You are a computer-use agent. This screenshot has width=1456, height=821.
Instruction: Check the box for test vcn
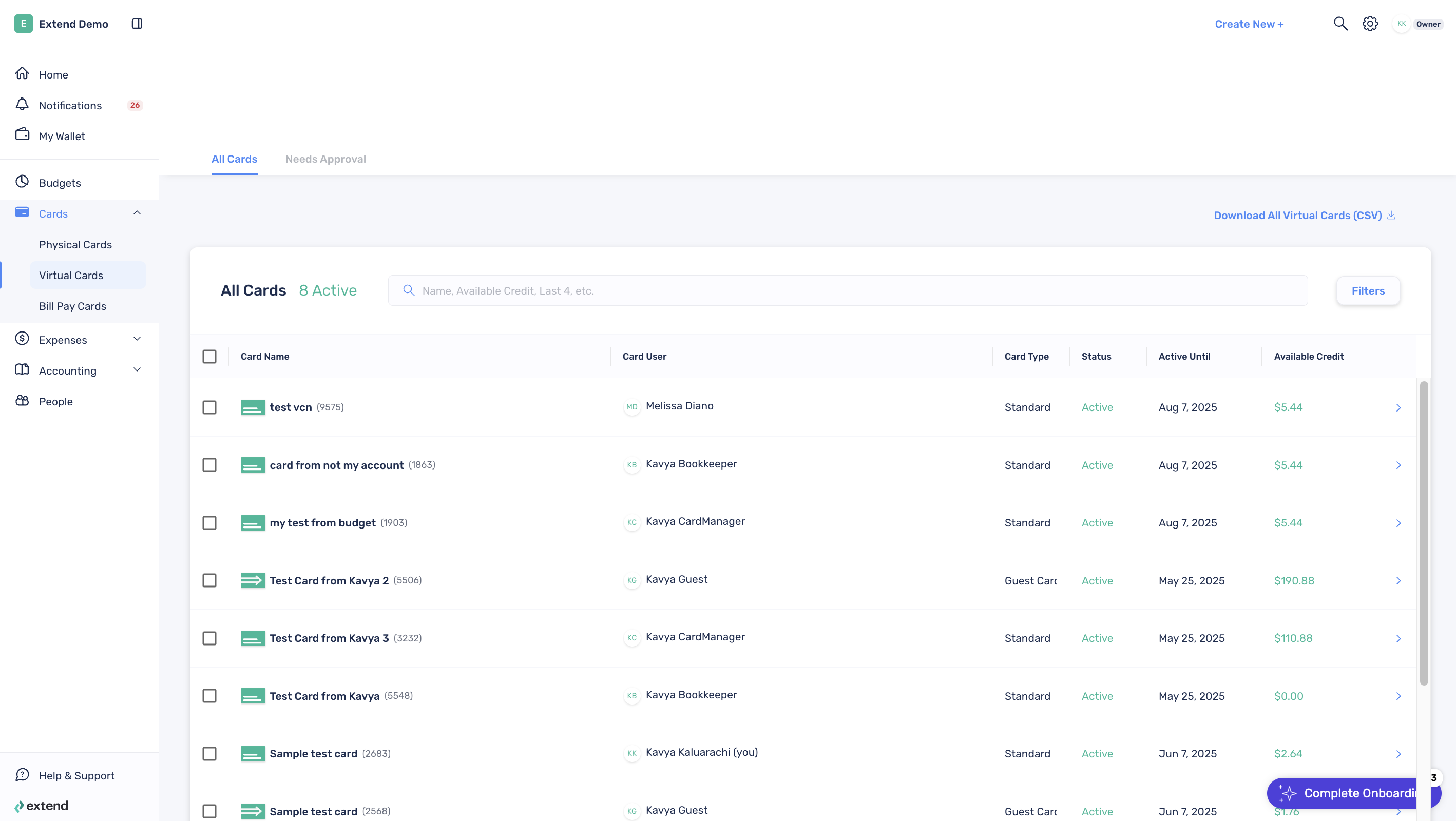point(209,407)
